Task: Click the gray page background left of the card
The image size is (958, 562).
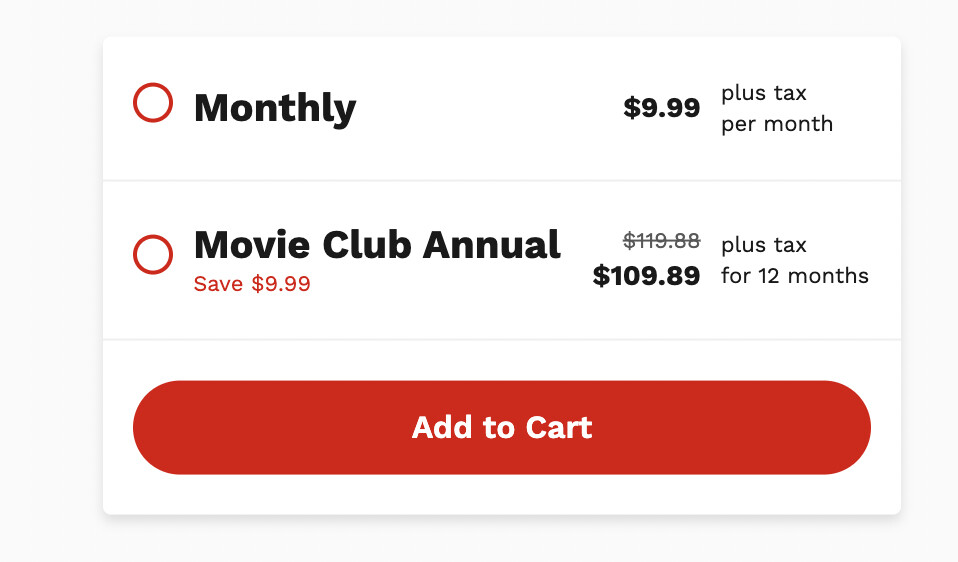Action: click(50, 280)
